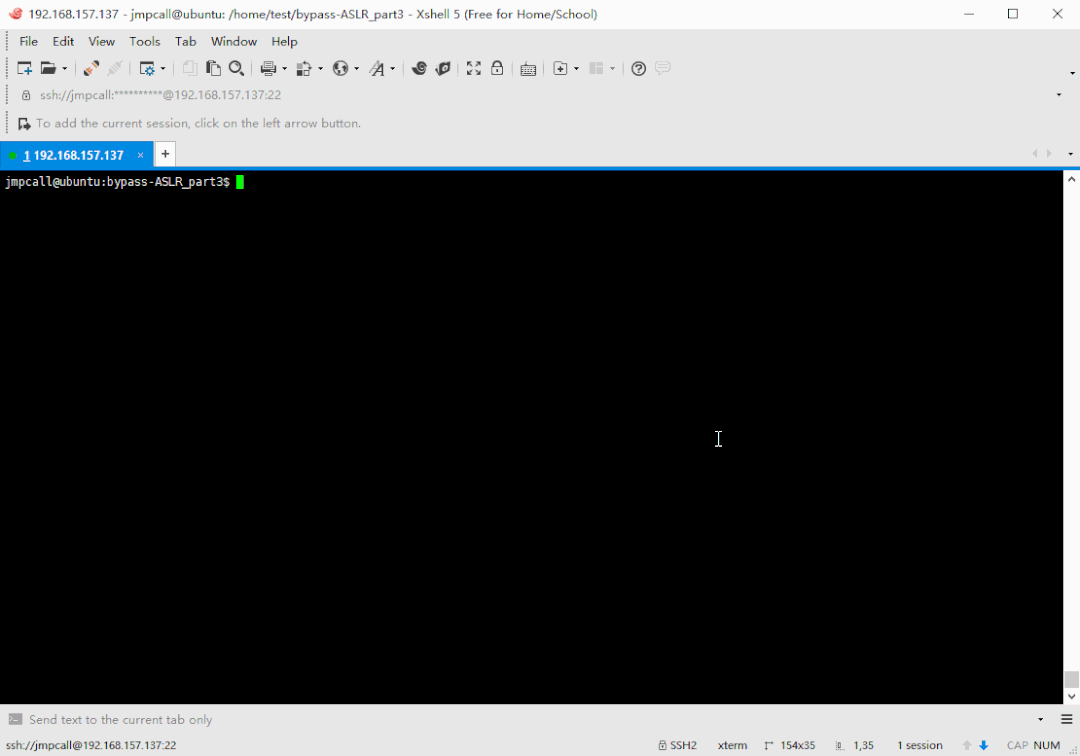Expand the Properties dropdown arrow
The height and width of the screenshot is (756, 1080).
163,69
